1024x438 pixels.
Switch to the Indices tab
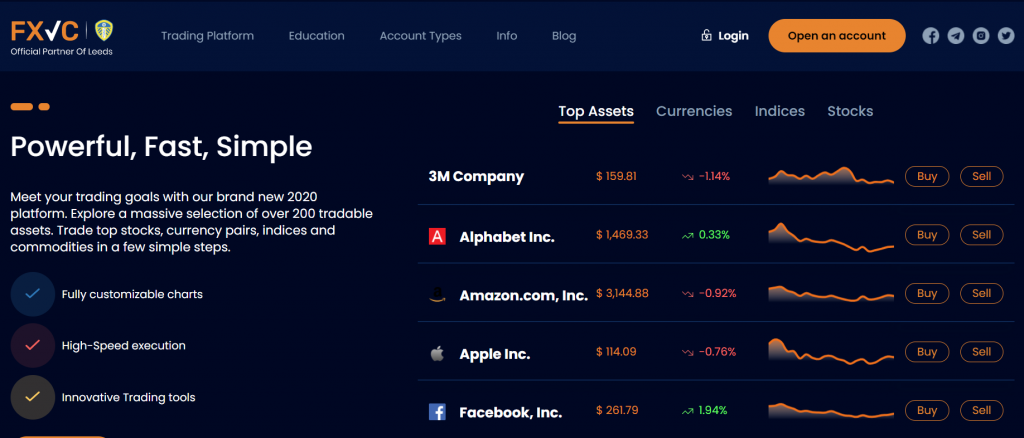(780, 111)
